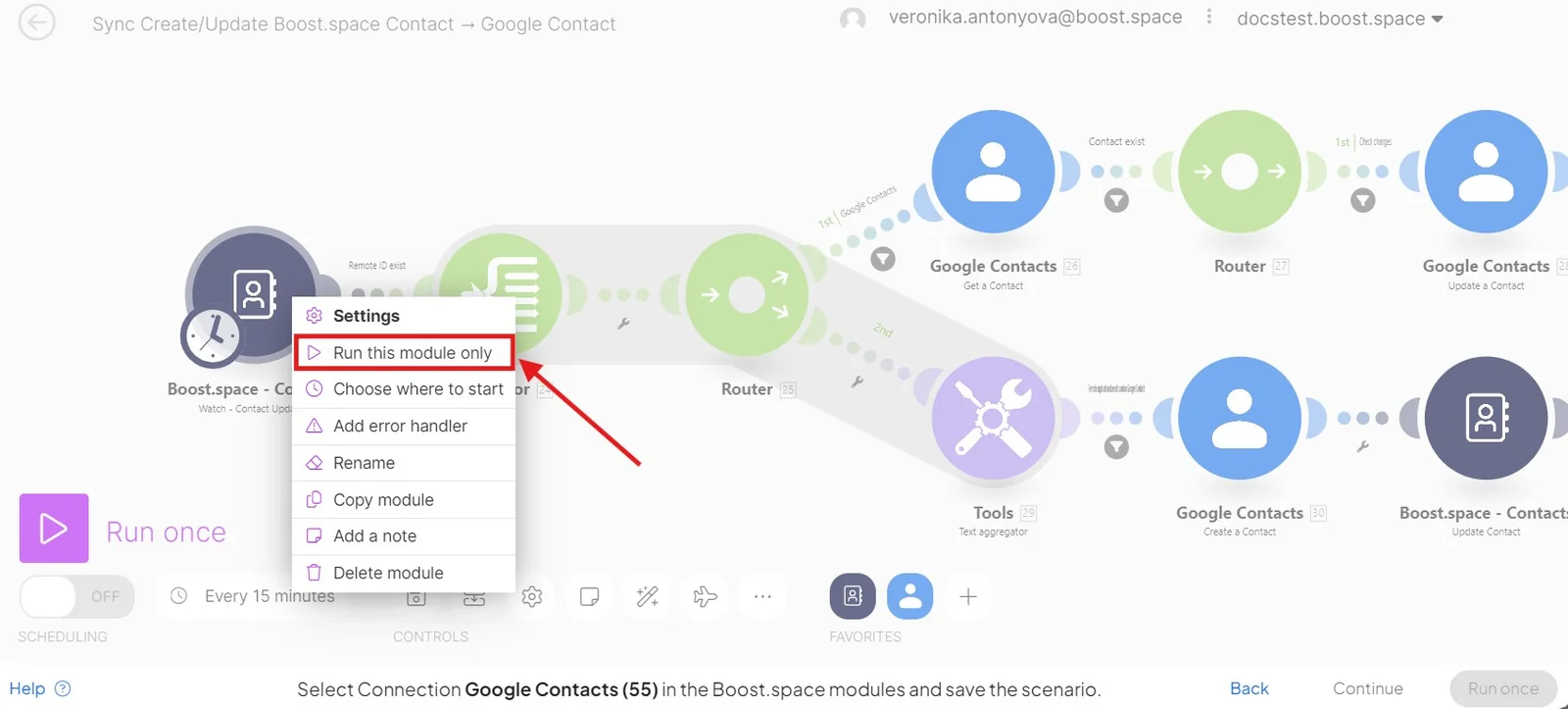The width and height of the screenshot is (1568, 709).
Task: Click the airplane explain flow icon
Action: [705, 596]
